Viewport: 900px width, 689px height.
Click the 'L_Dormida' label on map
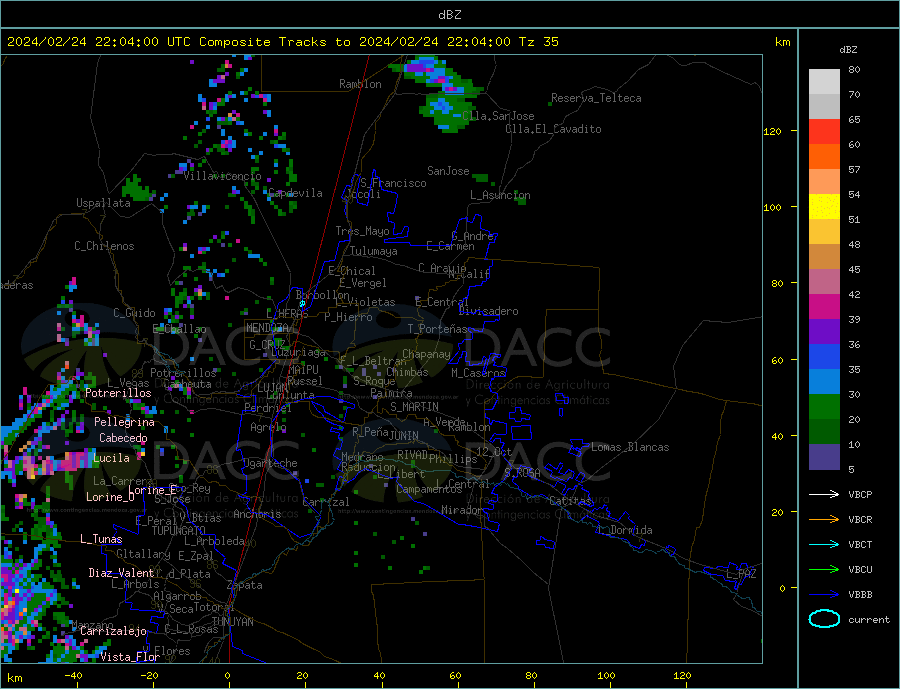(x=626, y=530)
